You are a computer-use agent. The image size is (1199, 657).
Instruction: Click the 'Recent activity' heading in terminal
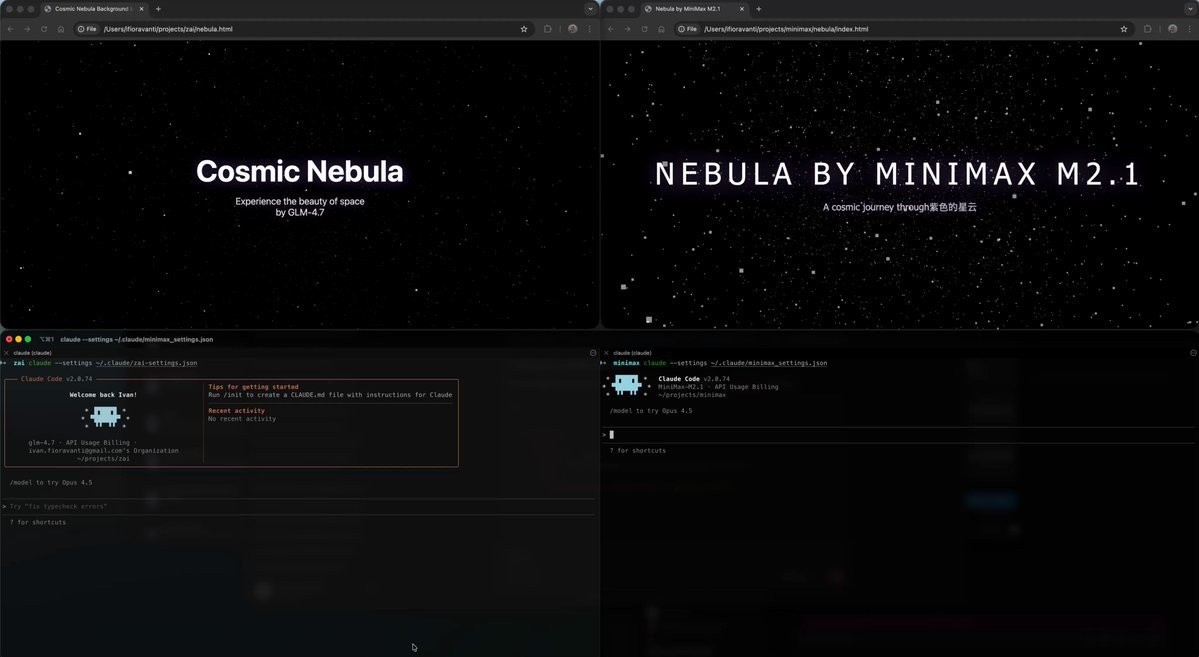(236, 411)
